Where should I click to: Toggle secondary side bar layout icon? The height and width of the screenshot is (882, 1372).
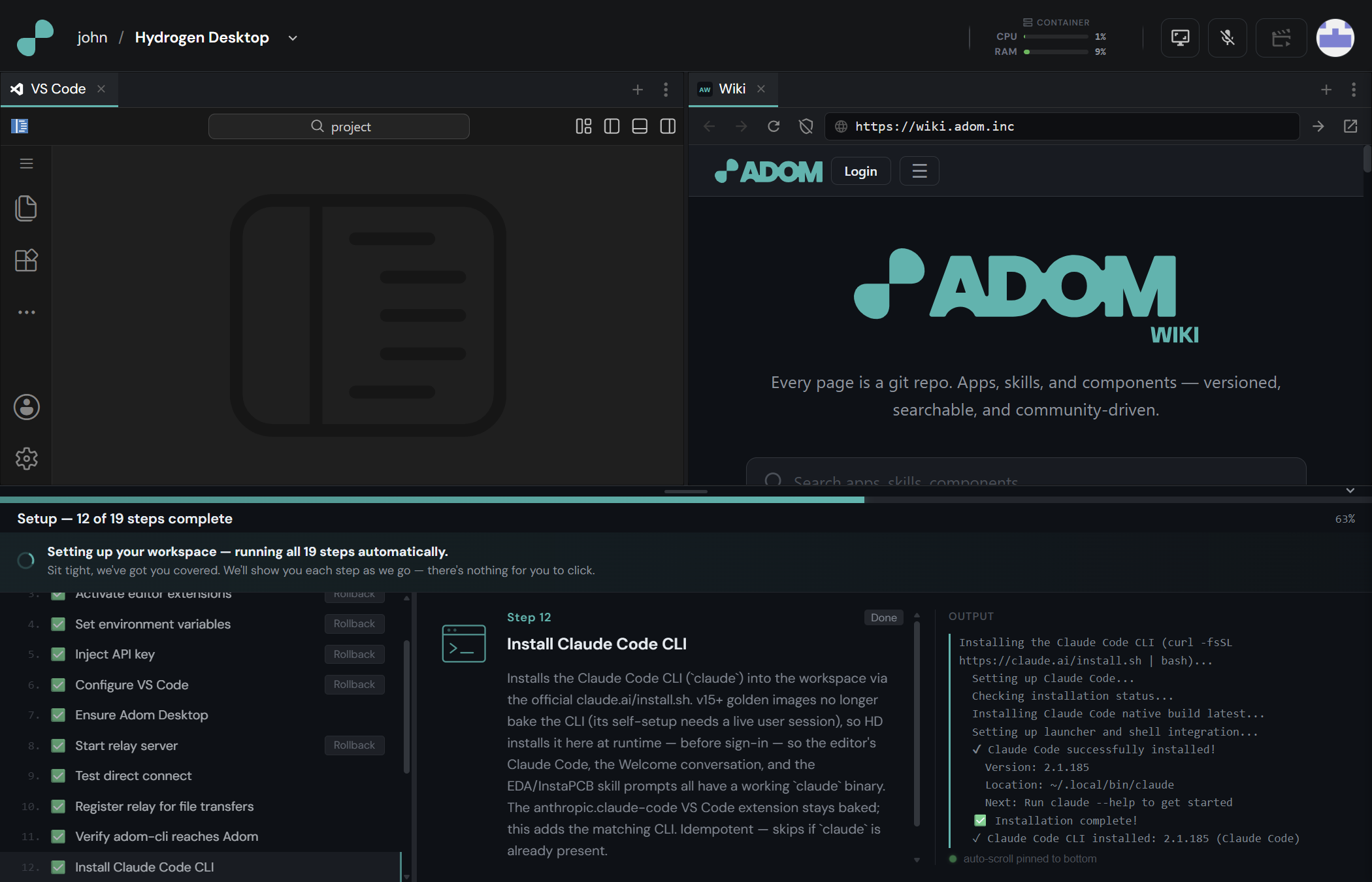668,126
